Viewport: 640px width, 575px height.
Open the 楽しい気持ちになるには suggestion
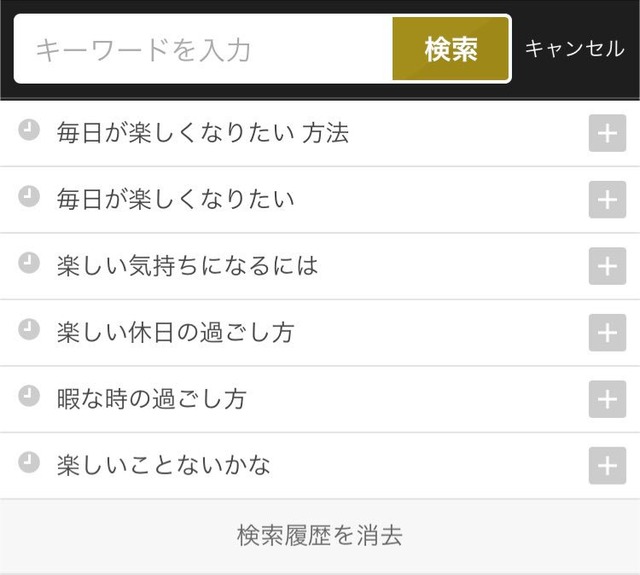coord(188,266)
